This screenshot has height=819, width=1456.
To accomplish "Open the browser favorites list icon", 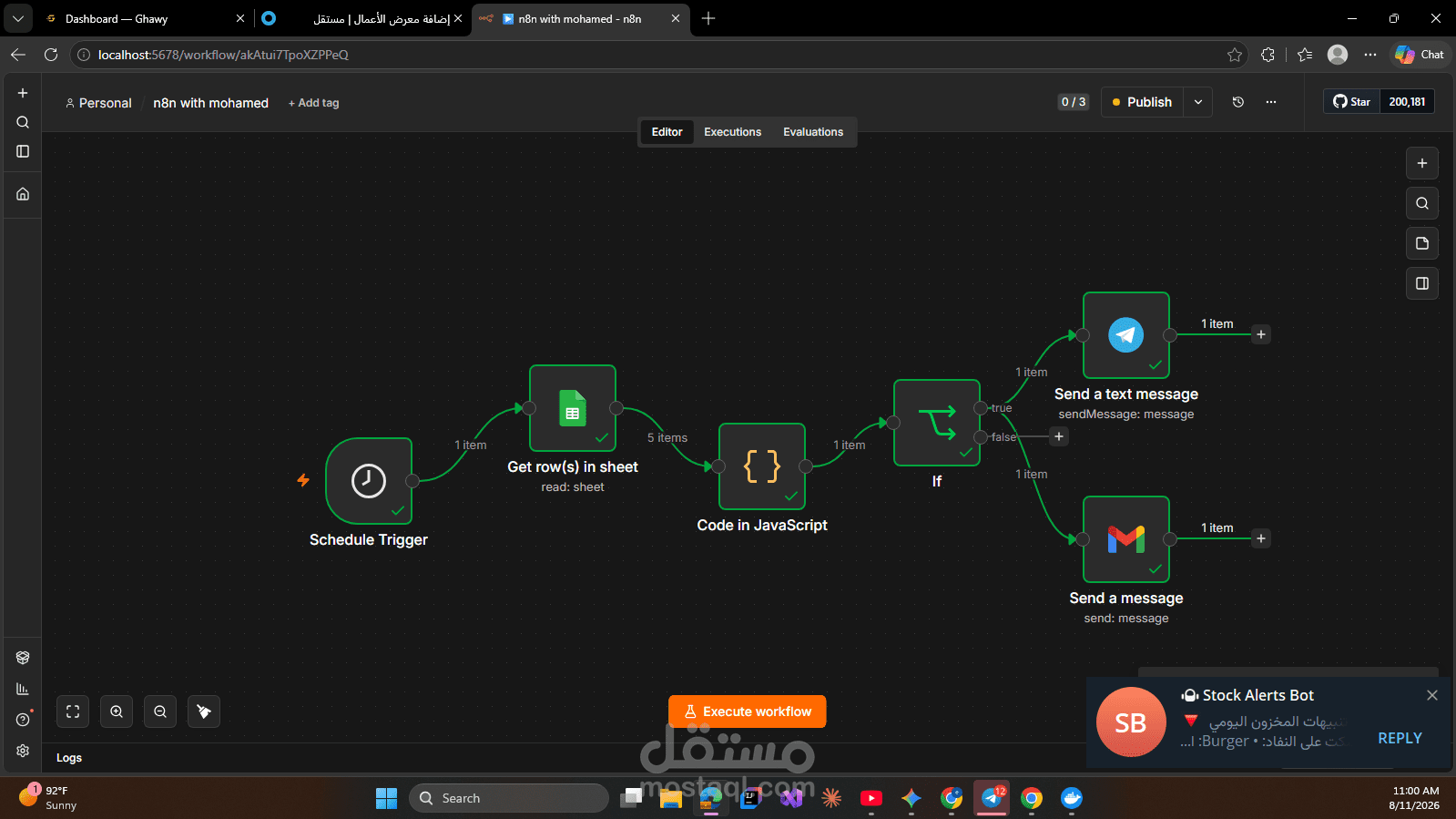I will tap(1305, 55).
